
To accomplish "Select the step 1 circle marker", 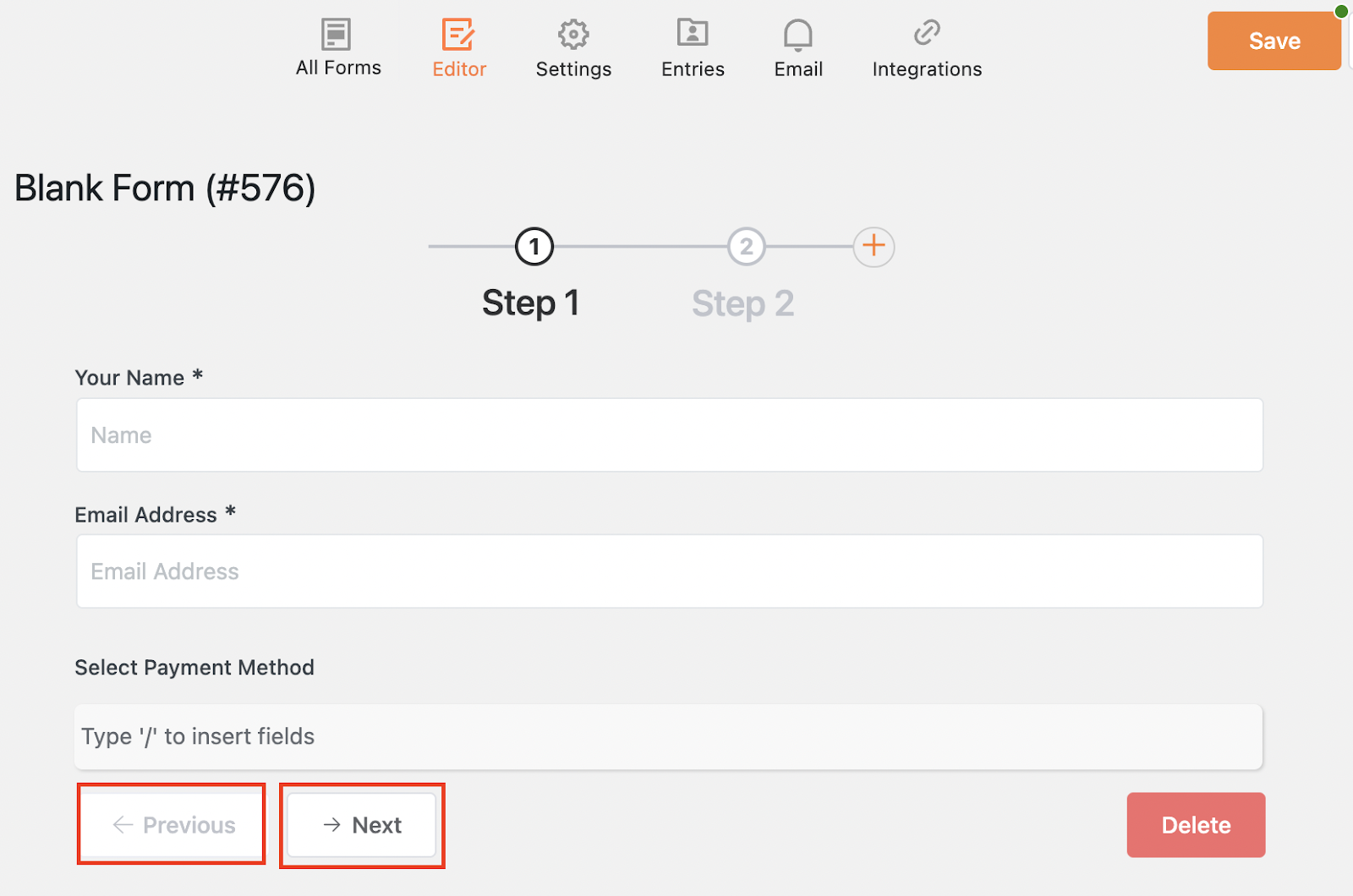I will tap(534, 247).
